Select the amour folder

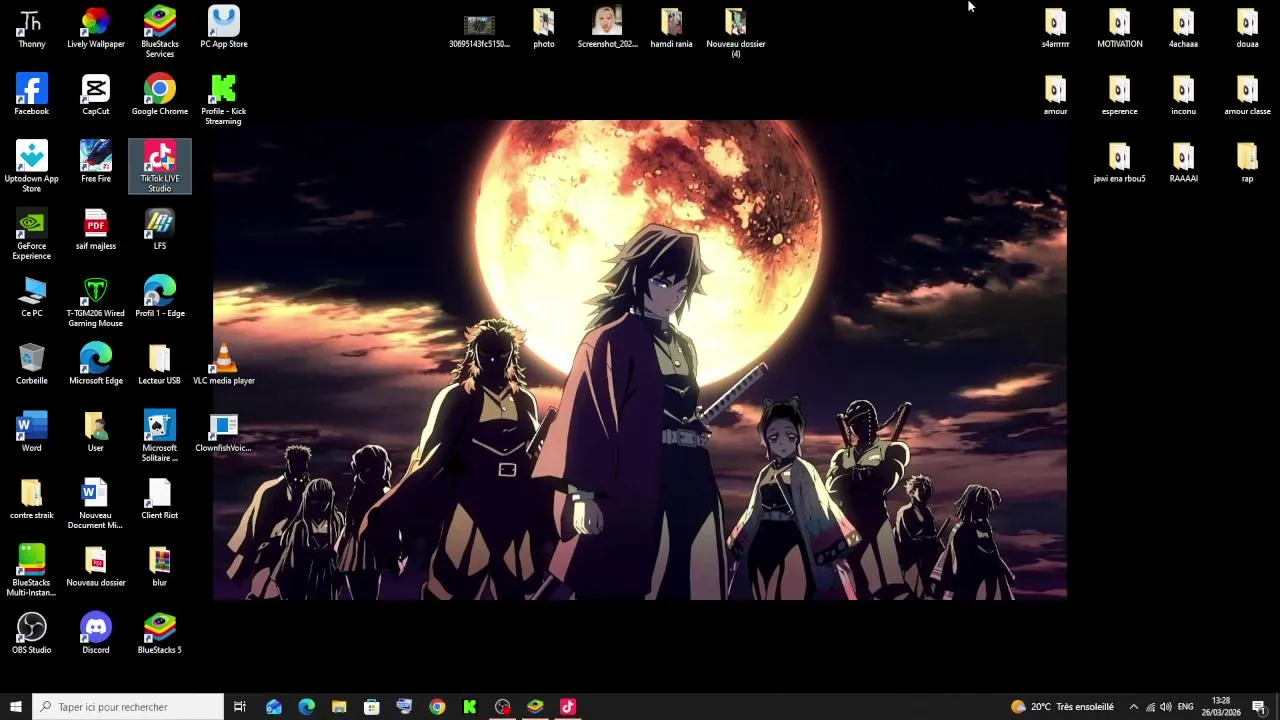(x=1056, y=95)
